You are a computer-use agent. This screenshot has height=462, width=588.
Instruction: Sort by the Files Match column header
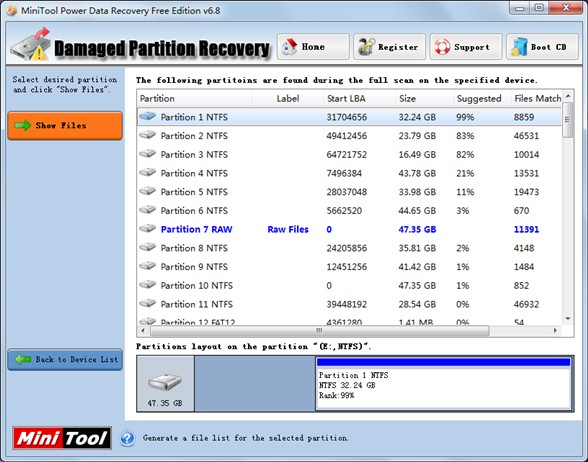click(537, 99)
